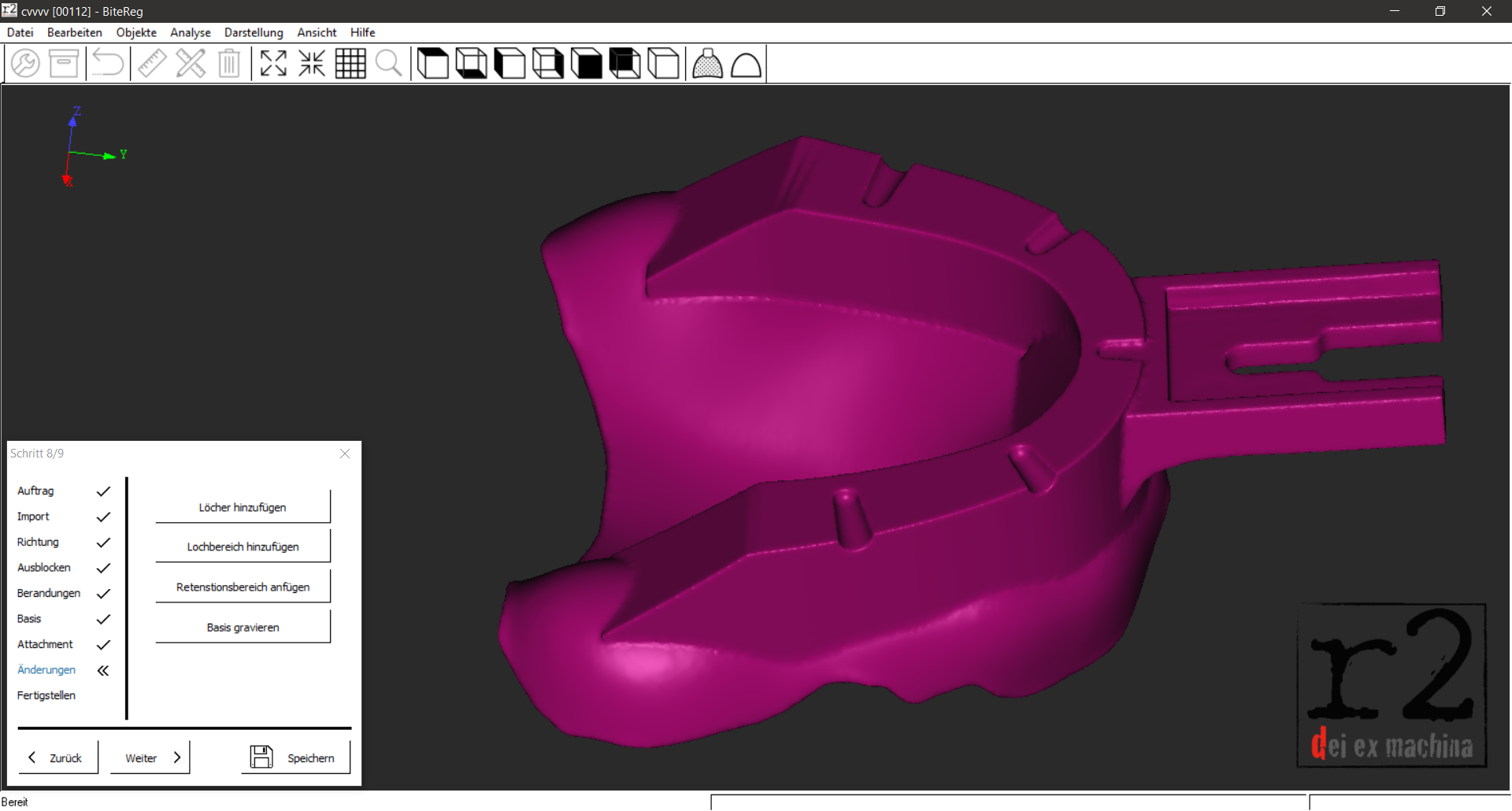The width and height of the screenshot is (1512, 811).
Task: Switch to bottom view cube
Action: pos(471,63)
